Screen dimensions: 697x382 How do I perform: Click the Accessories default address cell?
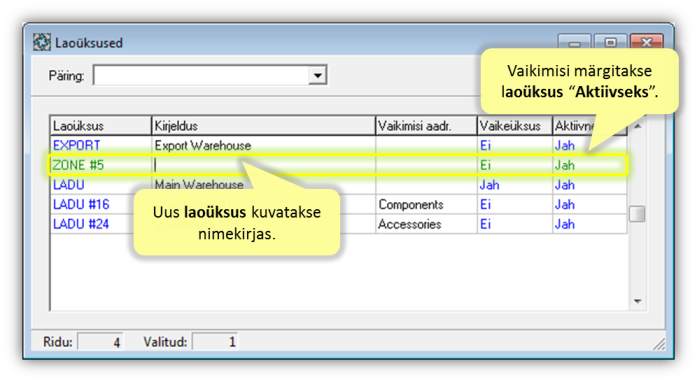(x=426, y=224)
